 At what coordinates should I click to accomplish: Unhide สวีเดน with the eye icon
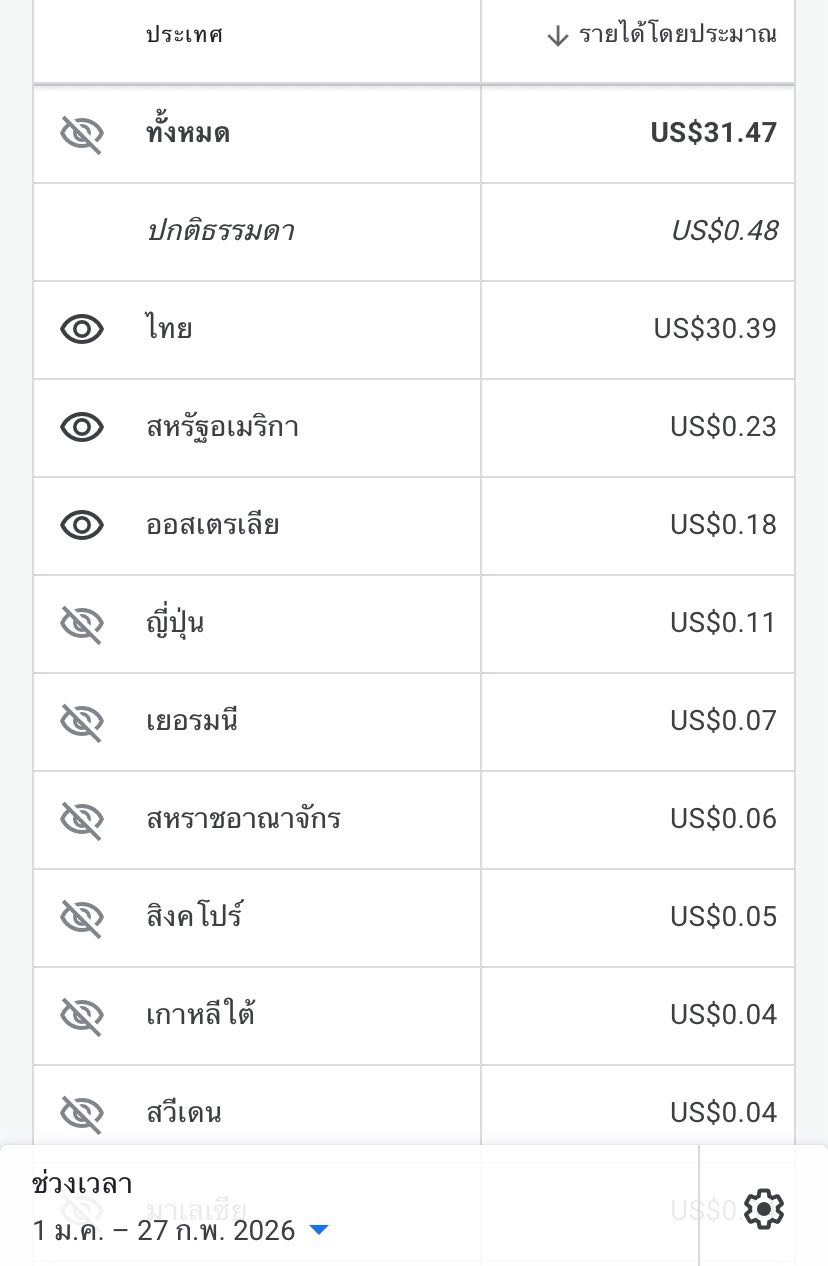82,1112
